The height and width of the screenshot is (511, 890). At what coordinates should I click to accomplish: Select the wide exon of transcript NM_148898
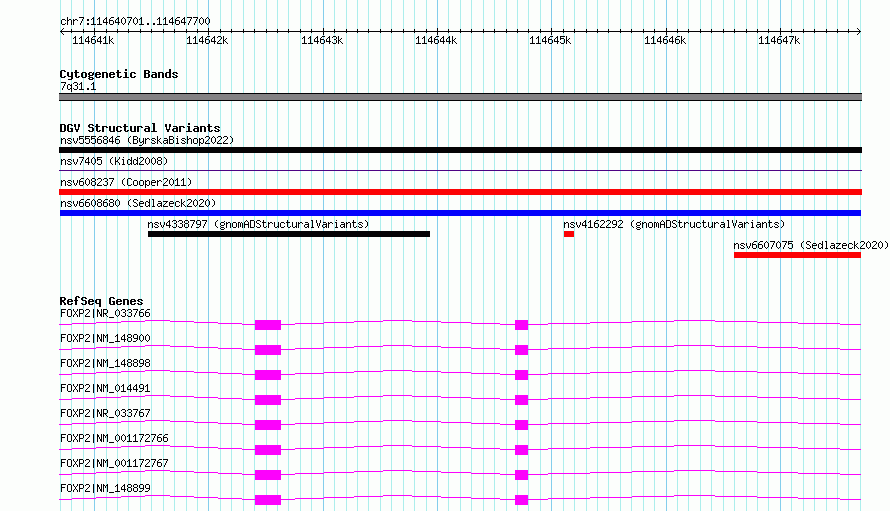[x=268, y=375]
